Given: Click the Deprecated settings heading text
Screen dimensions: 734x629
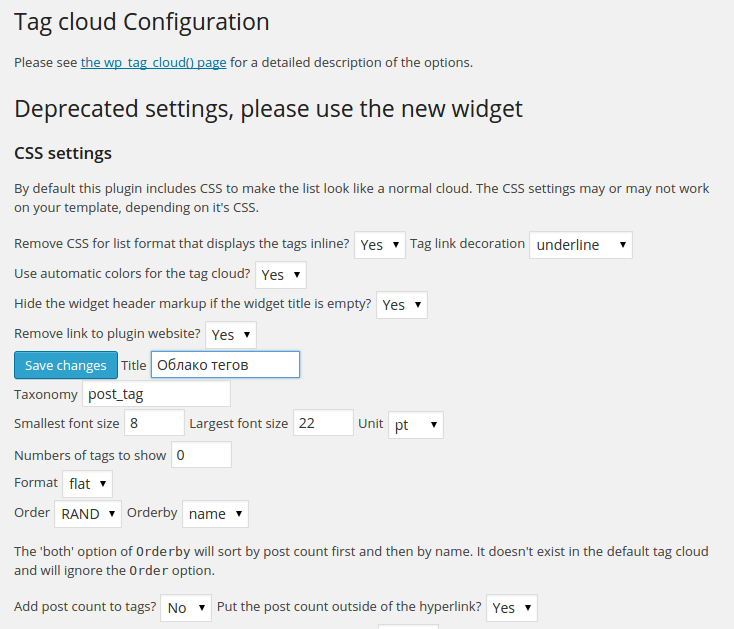Looking at the screenshot, I should coord(268,108).
